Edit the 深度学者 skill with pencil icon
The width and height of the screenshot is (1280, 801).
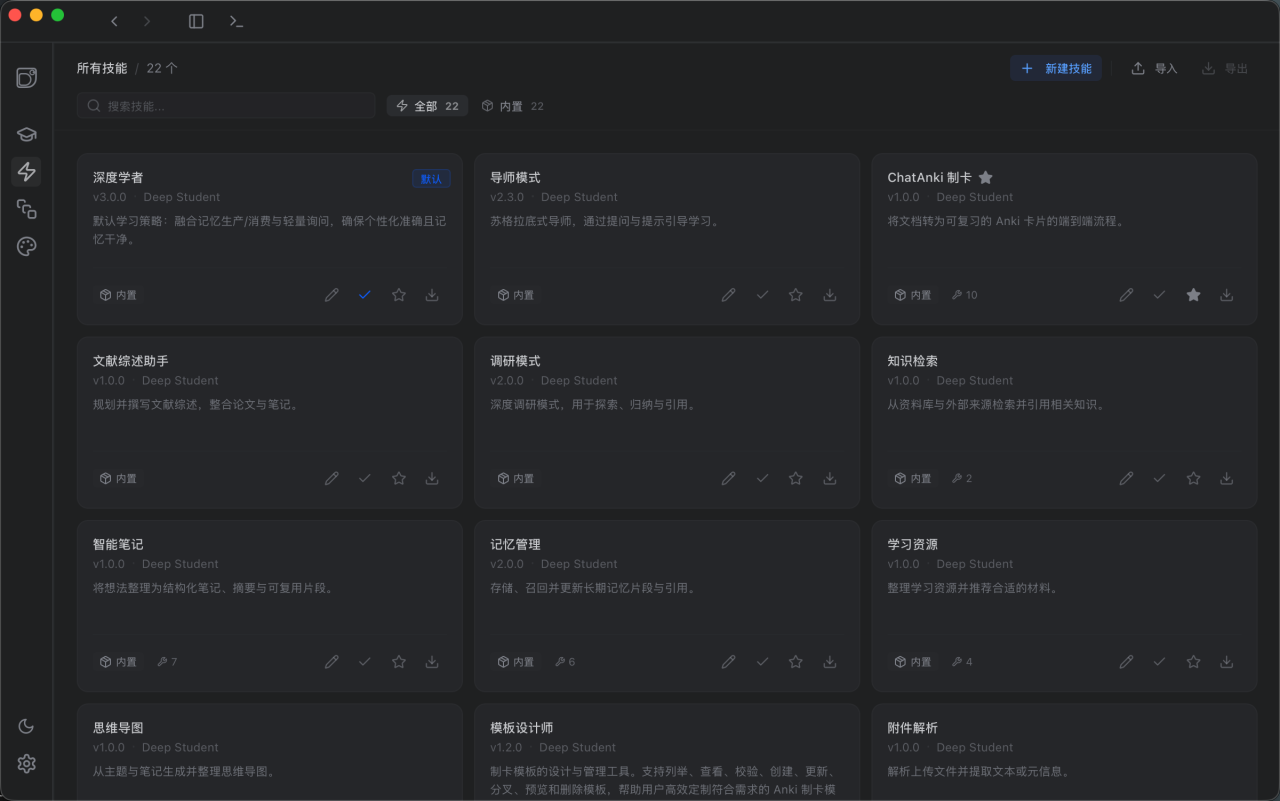332,294
